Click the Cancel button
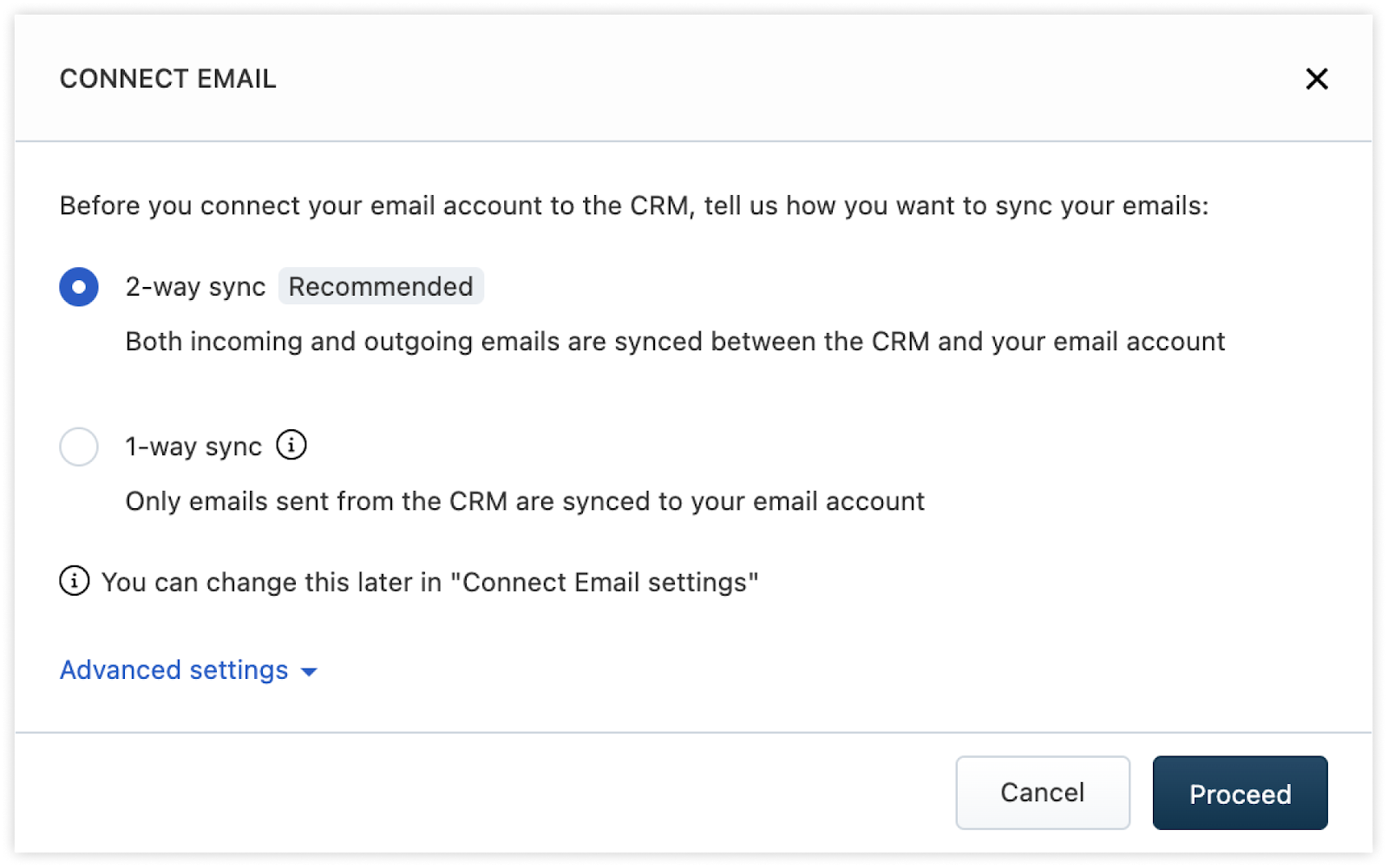 coord(1043,793)
